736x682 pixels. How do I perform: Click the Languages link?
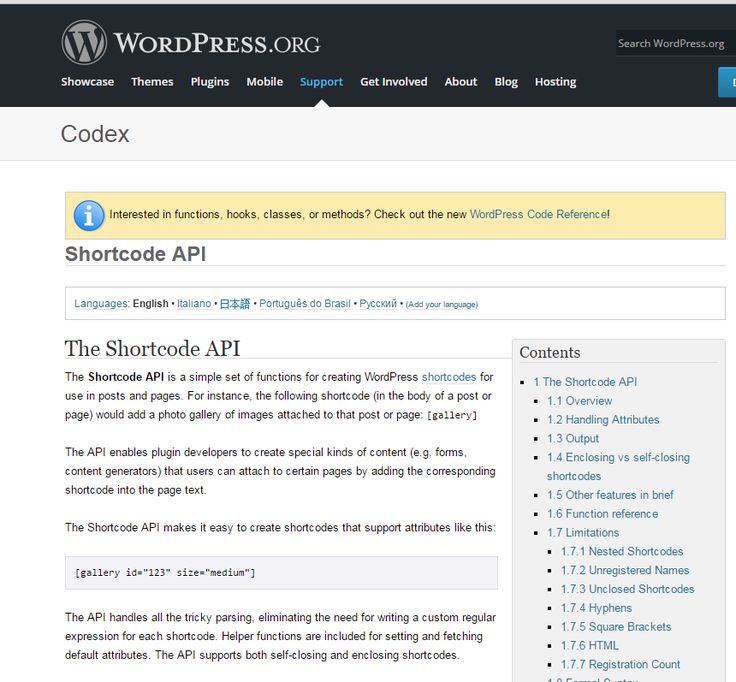pyautogui.click(x=100, y=304)
